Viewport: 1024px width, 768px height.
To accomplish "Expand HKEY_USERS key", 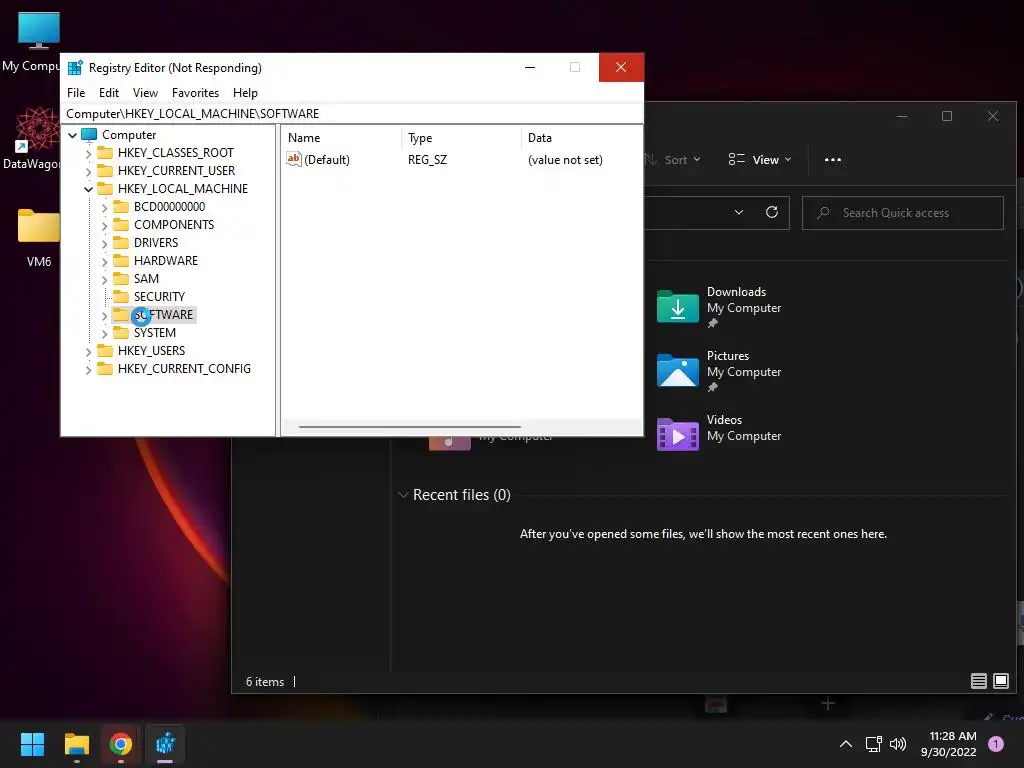I will pos(88,351).
